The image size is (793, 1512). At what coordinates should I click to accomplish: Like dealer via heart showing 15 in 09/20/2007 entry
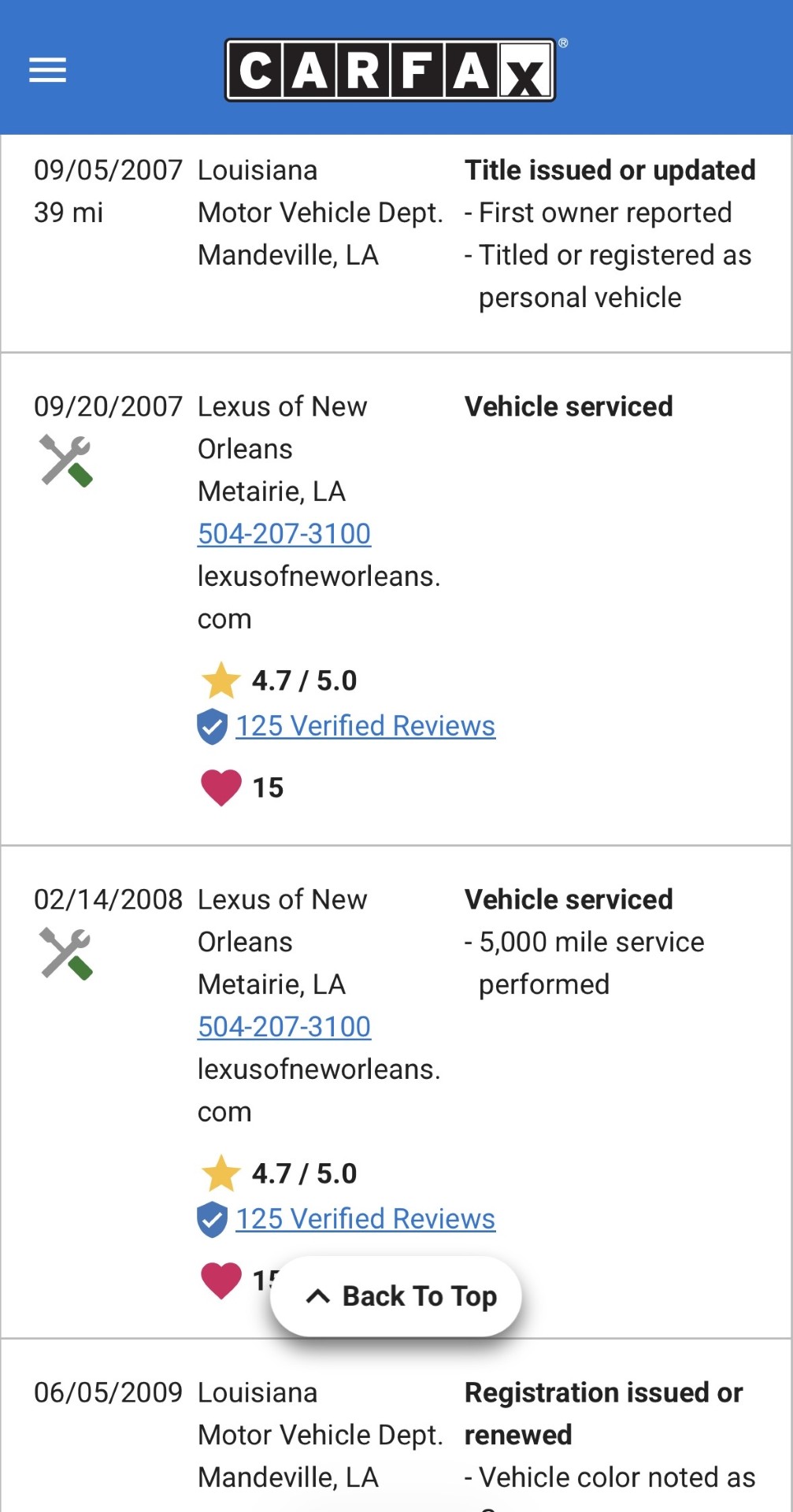[x=221, y=787]
